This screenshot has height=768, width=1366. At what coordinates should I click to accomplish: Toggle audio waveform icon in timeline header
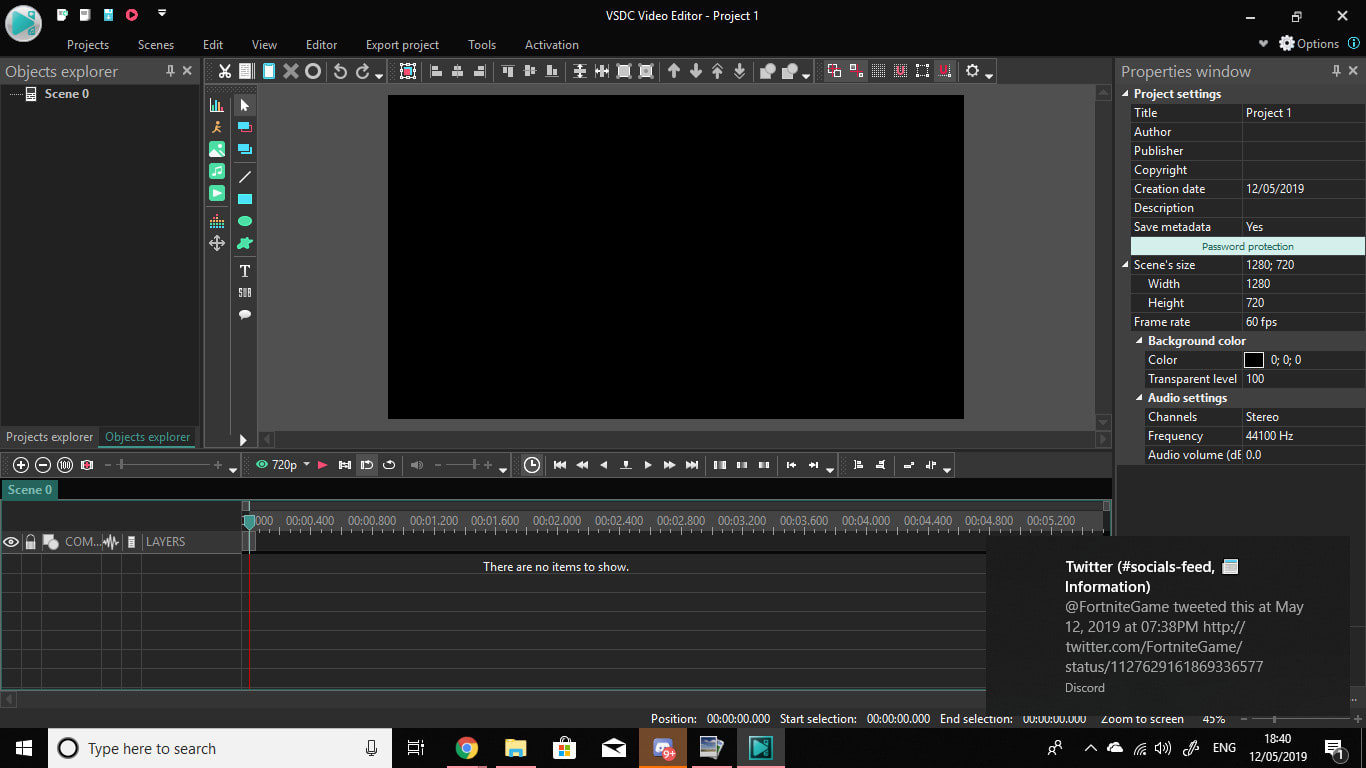coord(111,542)
